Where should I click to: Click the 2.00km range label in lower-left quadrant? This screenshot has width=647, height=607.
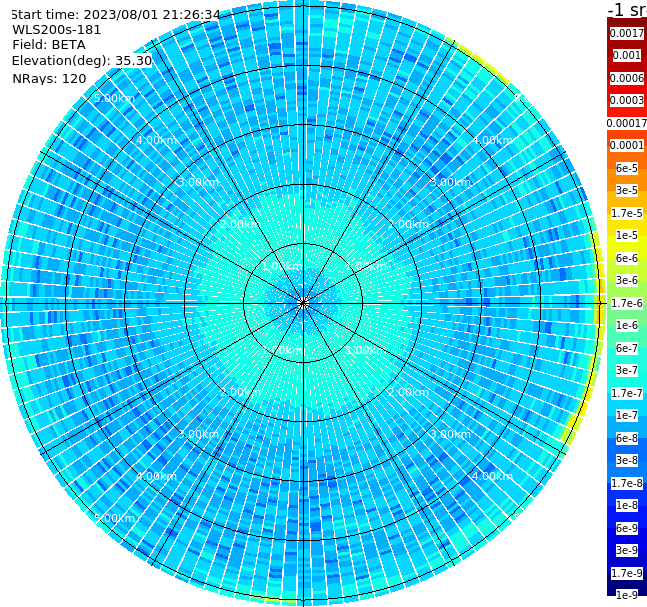(x=240, y=392)
